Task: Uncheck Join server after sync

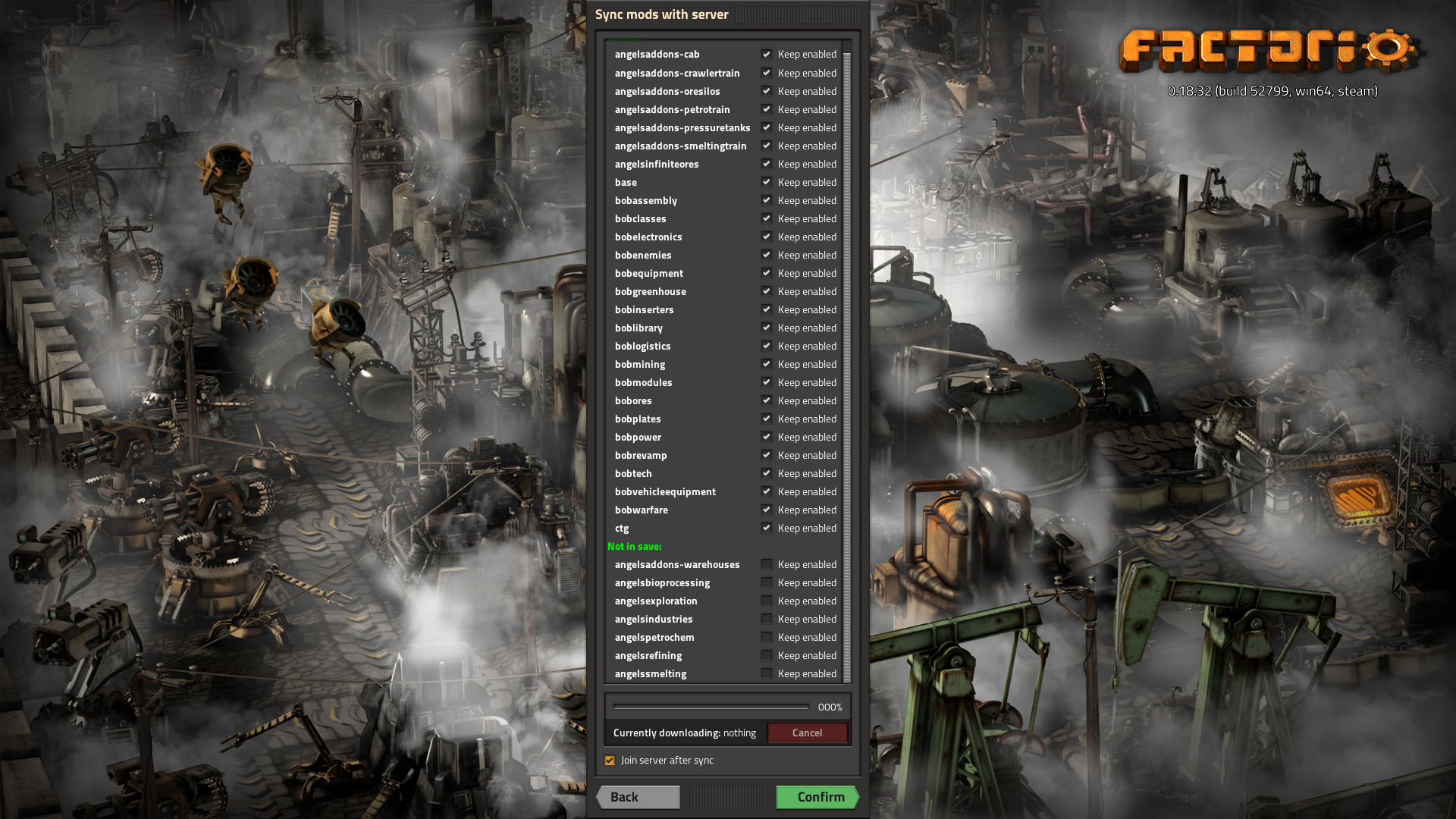Action: (x=610, y=761)
